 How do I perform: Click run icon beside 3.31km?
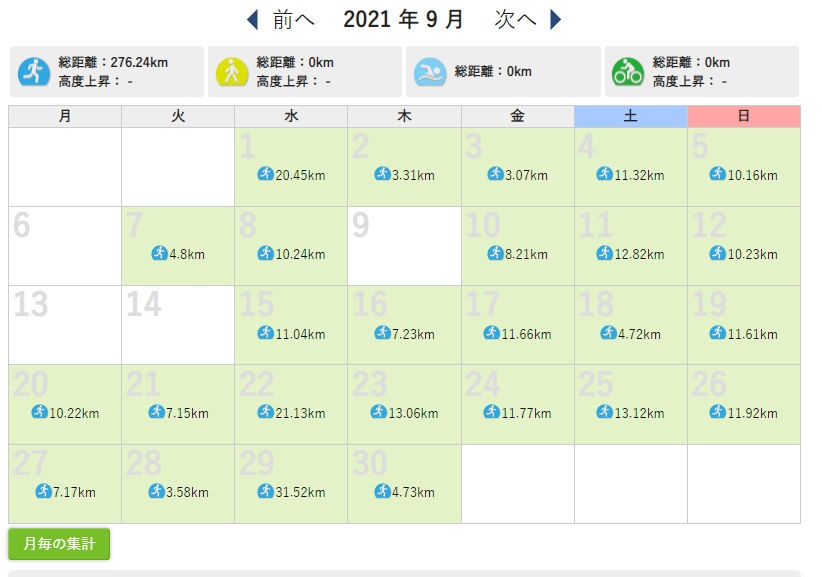(382, 173)
